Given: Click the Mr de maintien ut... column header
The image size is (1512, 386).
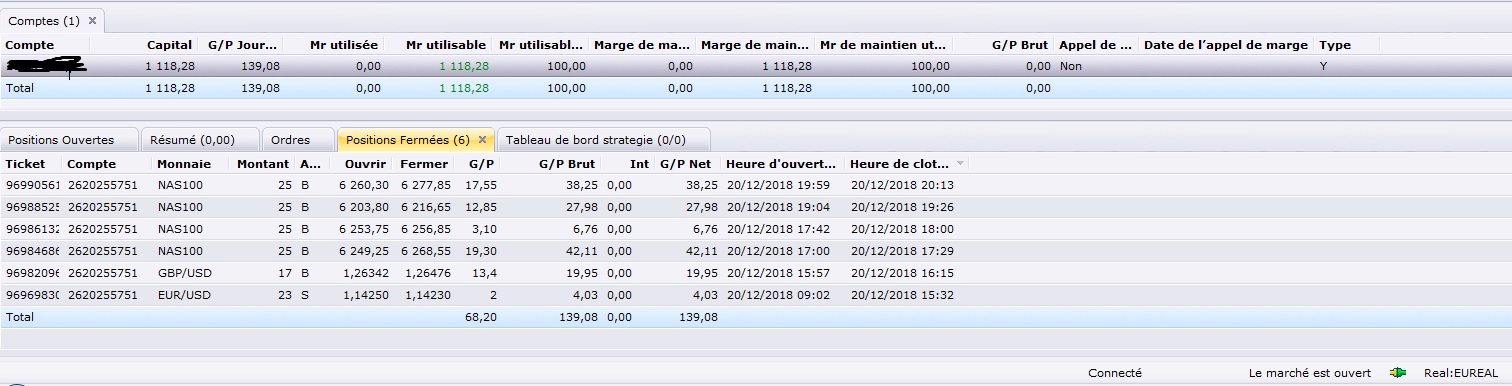Looking at the screenshot, I should click(884, 45).
